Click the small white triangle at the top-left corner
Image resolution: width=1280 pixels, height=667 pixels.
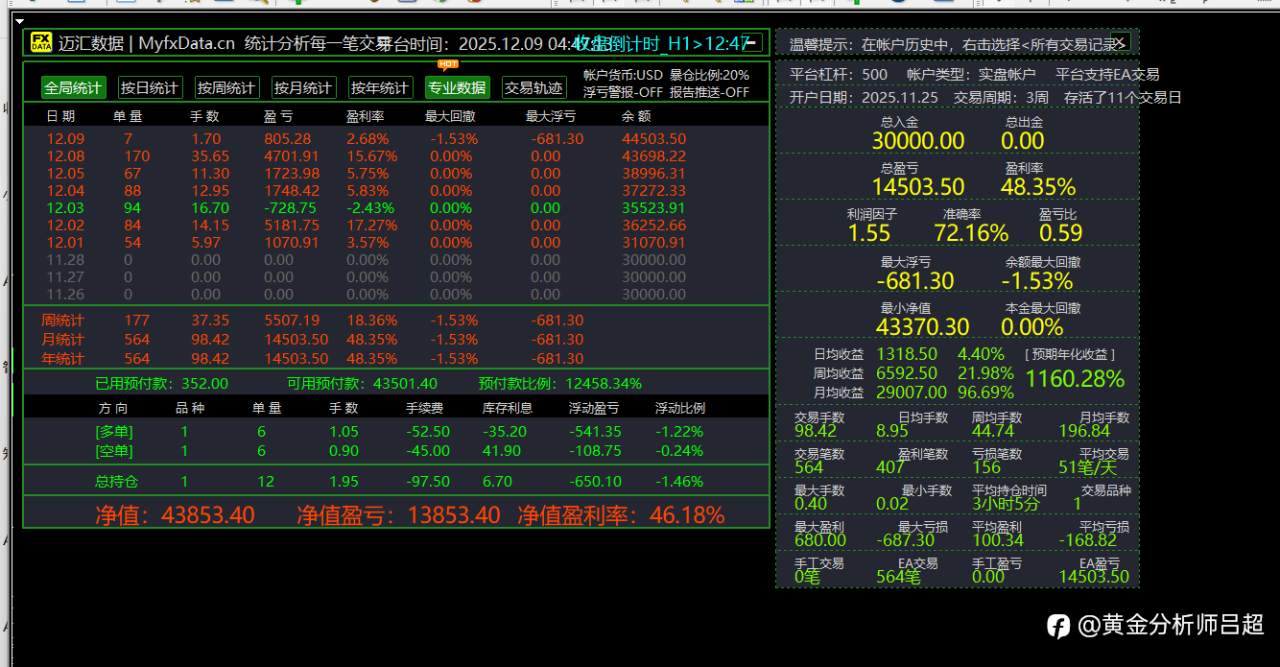19,20
